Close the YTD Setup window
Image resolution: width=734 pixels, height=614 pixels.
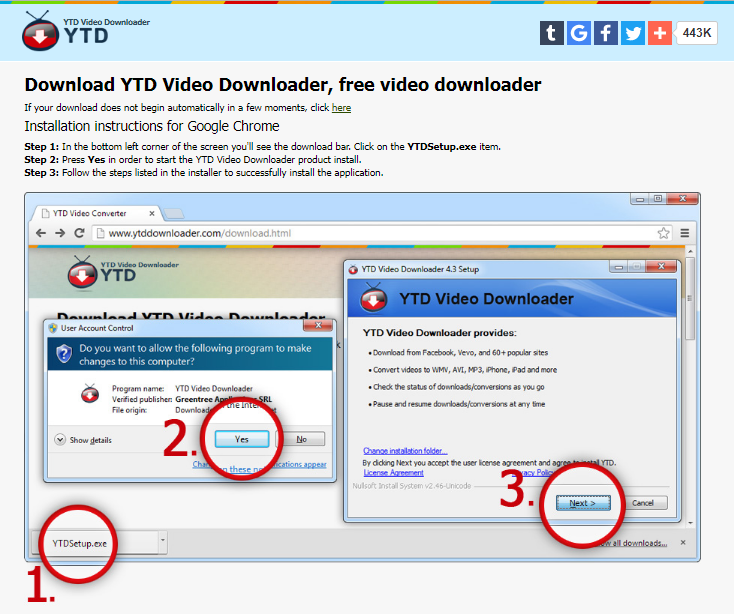tap(661, 266)
